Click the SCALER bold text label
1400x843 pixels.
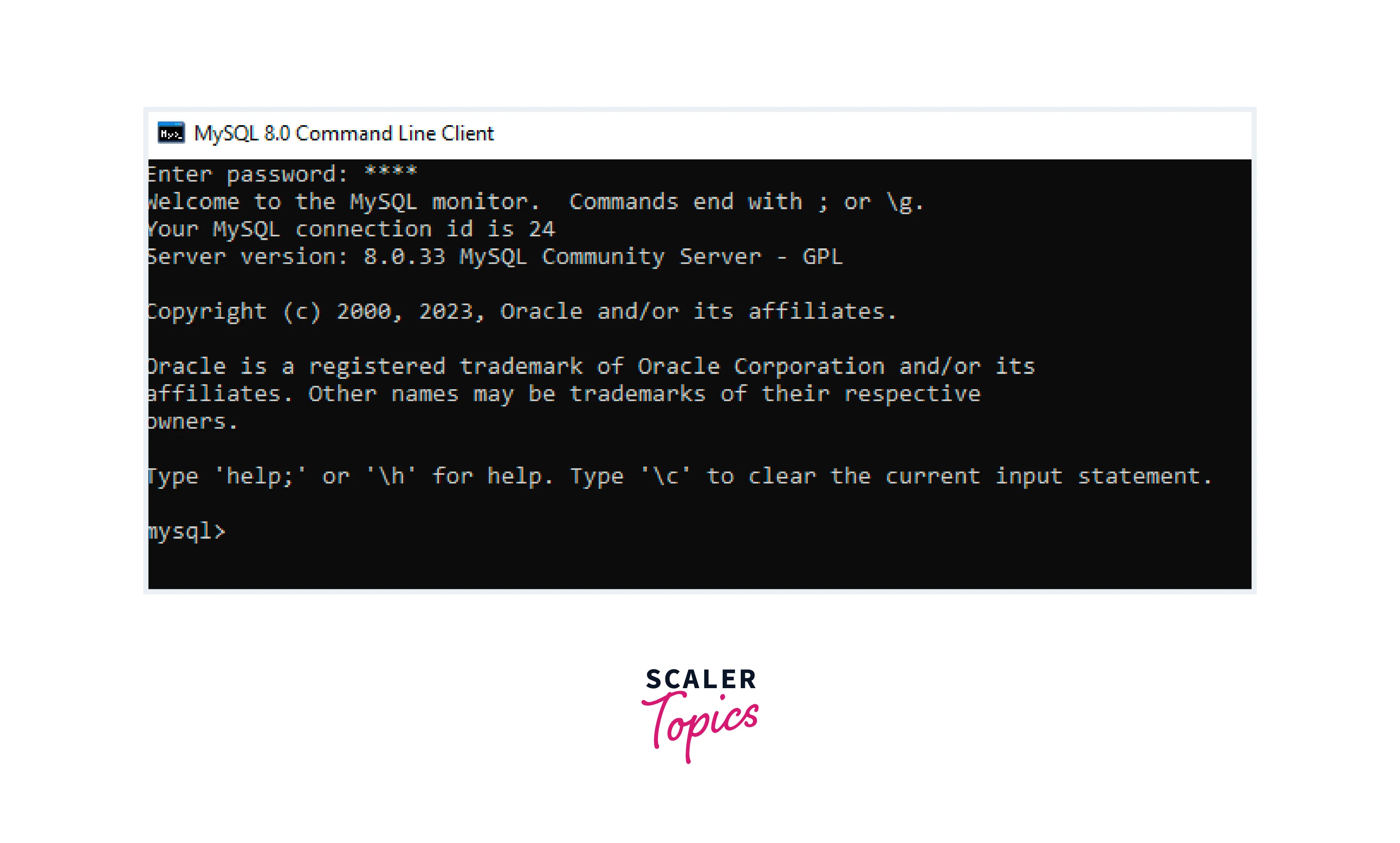pos(701,678)
